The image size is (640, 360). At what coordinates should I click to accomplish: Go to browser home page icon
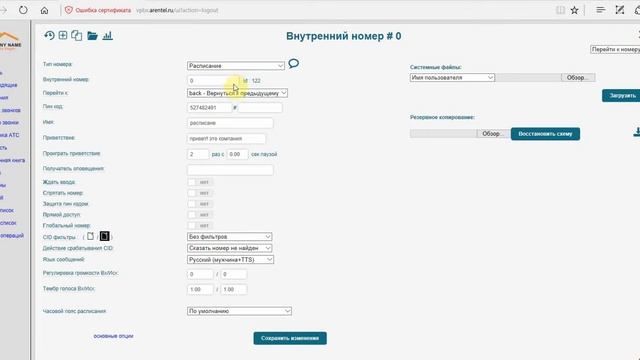44,10
